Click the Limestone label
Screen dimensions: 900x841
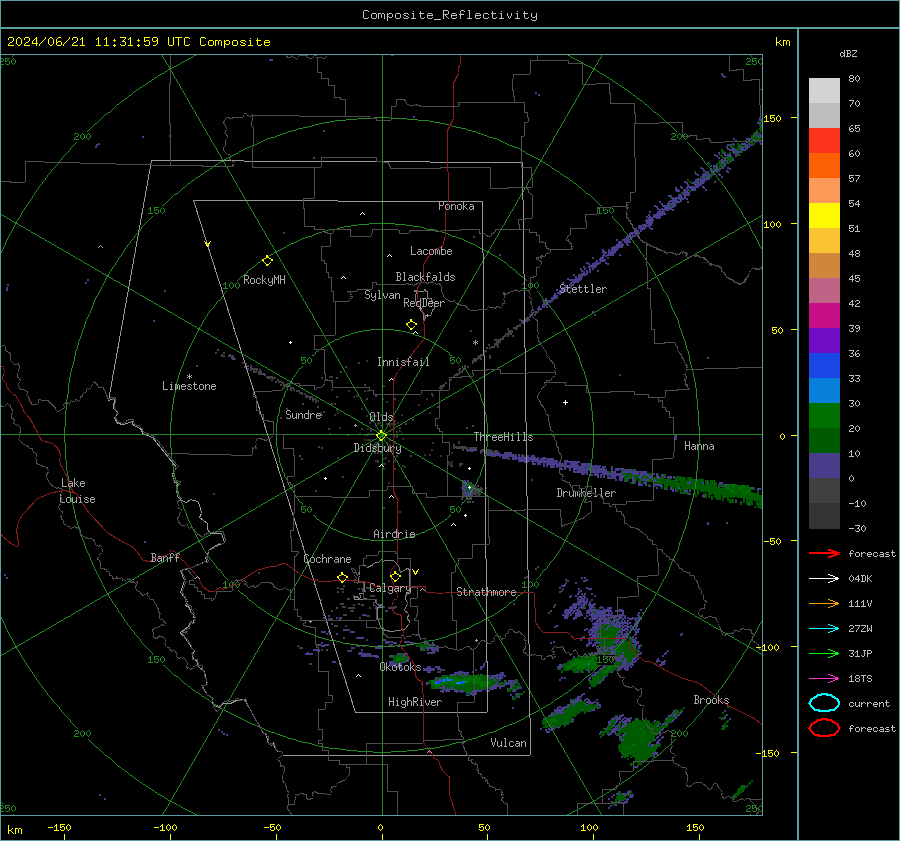click(189, 386)
